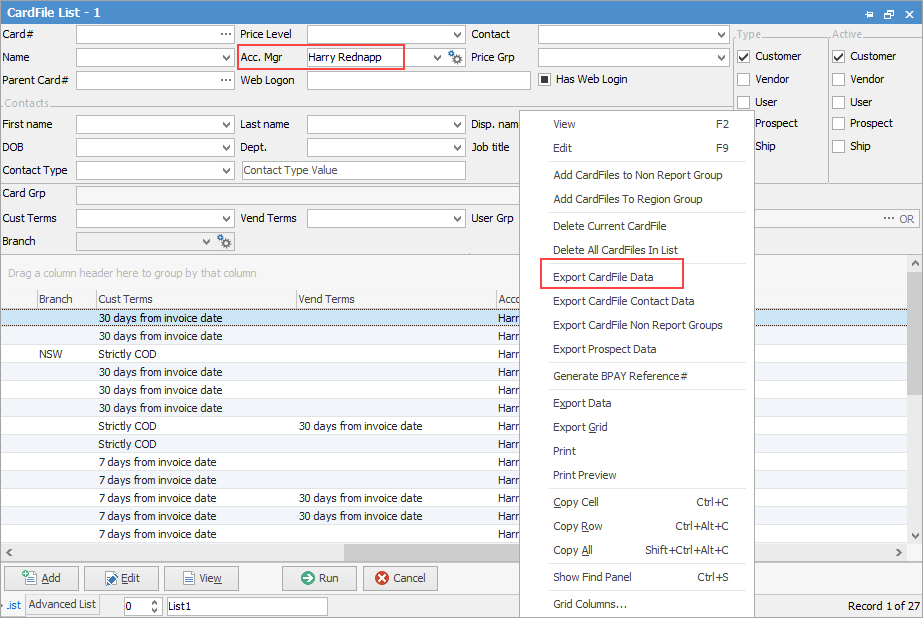Viewport: 923px width, 618px height.
Task: Click the View button at the bottom
Action: click(201, 578)
